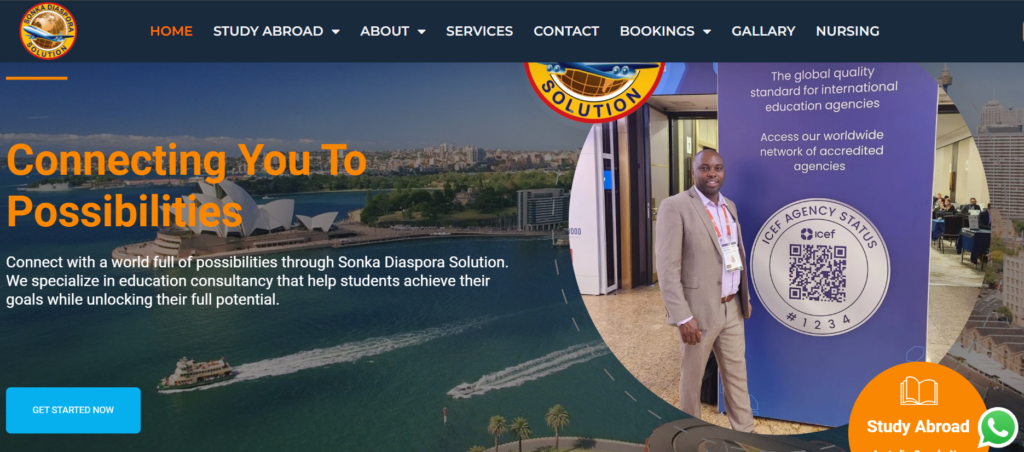Open the Contact page link
1024x452 pixels.
tap(566, 31)
